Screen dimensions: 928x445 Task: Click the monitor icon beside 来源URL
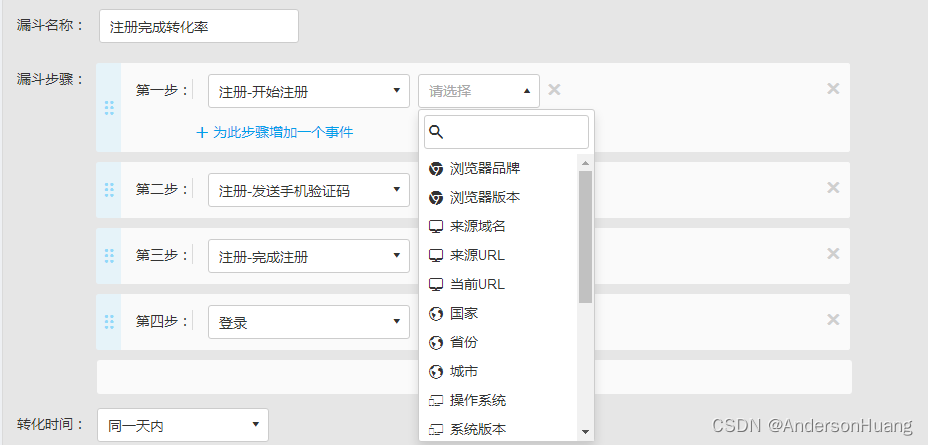(436, 256)
